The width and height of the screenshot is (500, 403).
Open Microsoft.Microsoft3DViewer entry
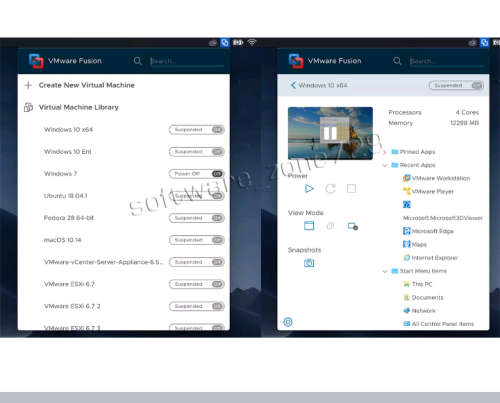(x=443, y=218)
